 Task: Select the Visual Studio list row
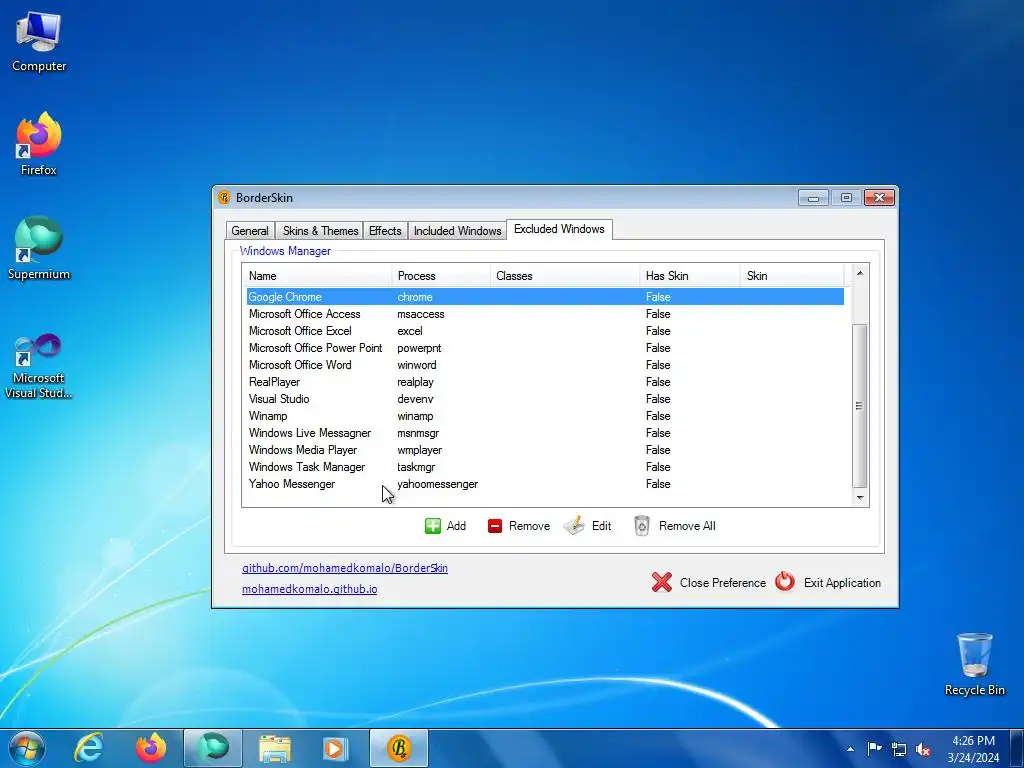tap(545, 398)
